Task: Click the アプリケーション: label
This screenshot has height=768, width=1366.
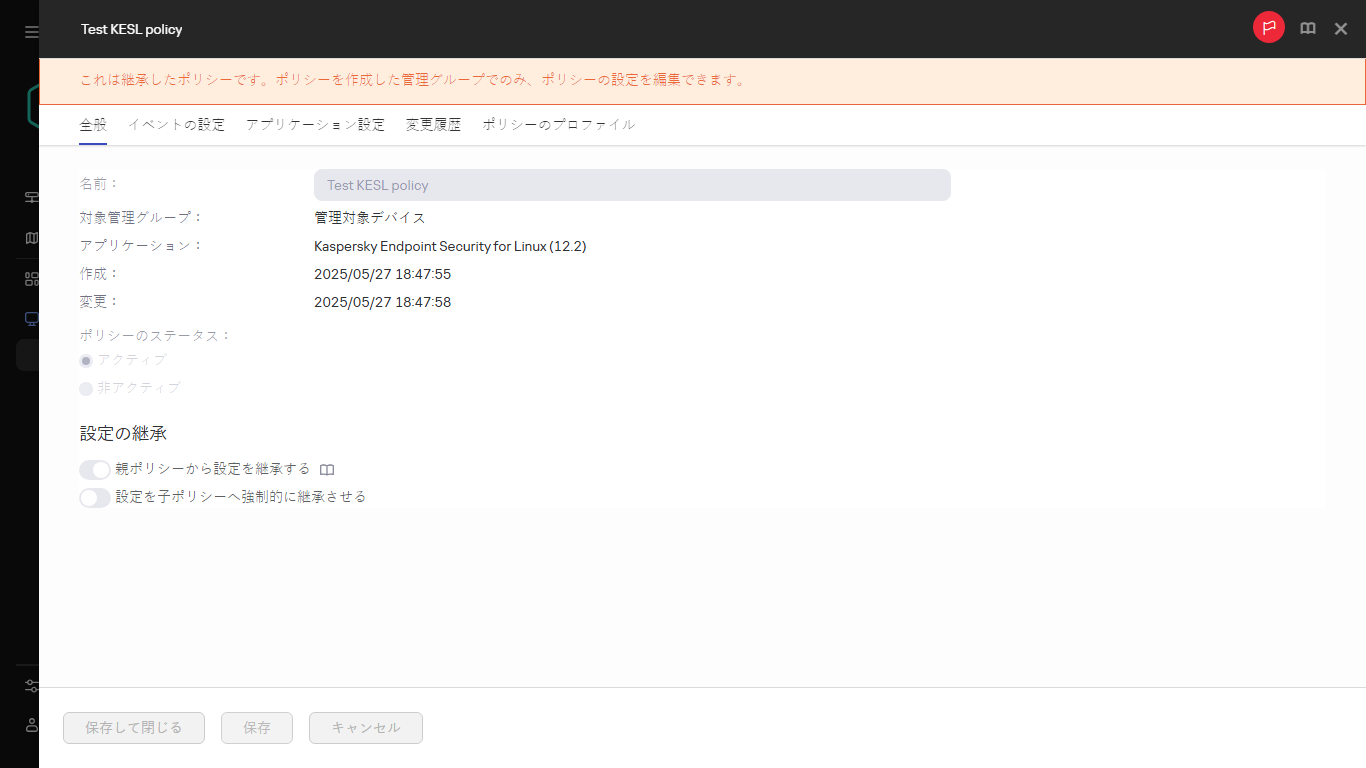Action: pyautogui.click(x=141, y=245)
